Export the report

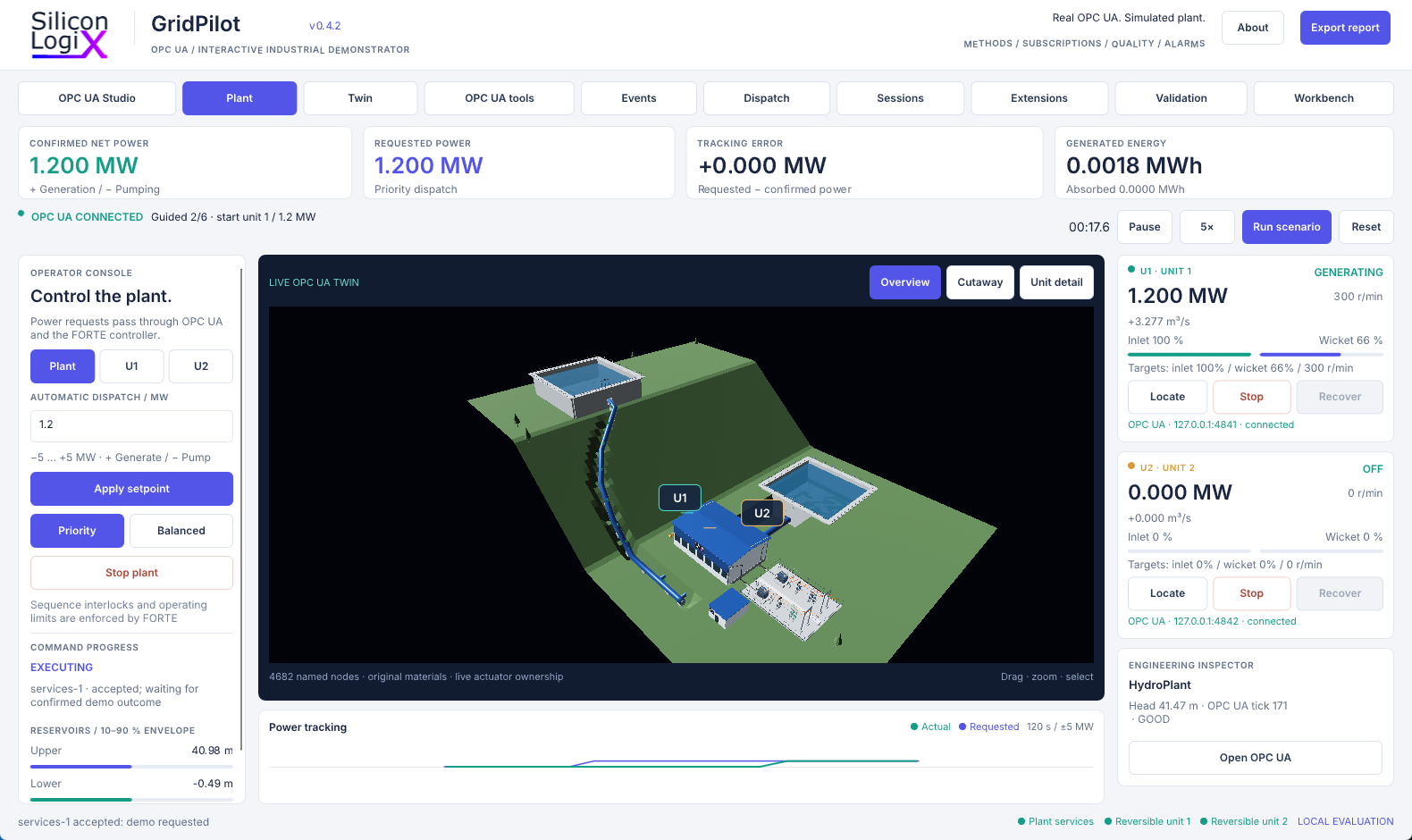(1345, 28)
